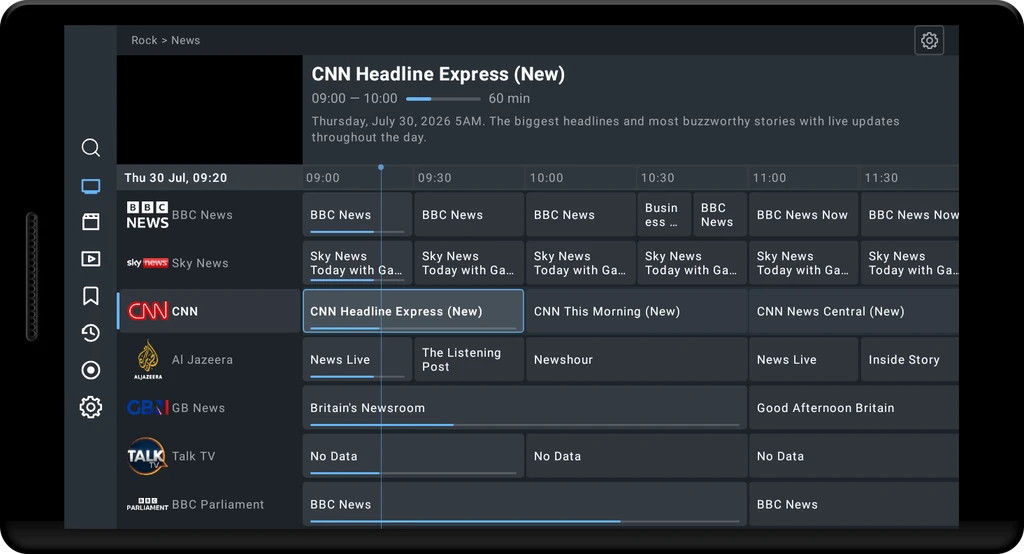
Task: Select CNN News Central (New) program
Action: point(854,311)
